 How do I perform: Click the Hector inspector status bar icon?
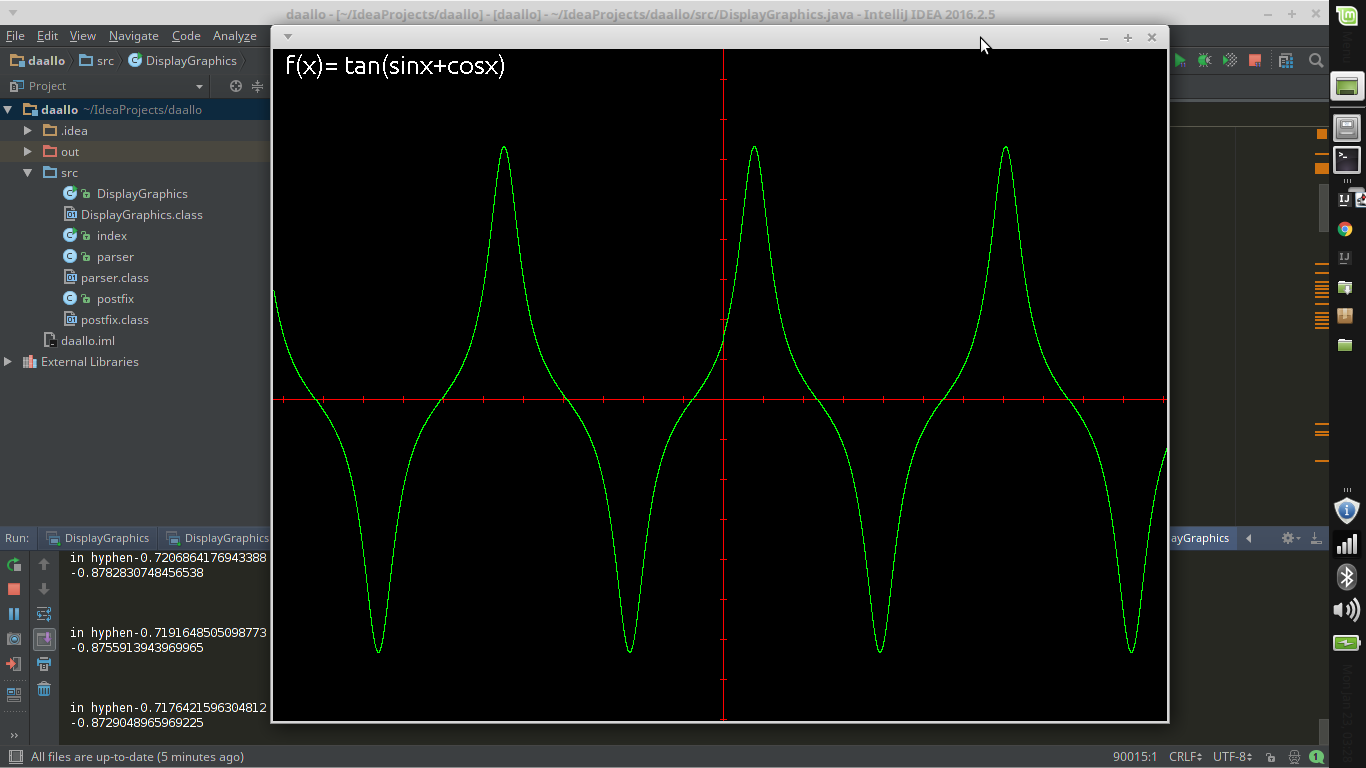point(1295,758)
